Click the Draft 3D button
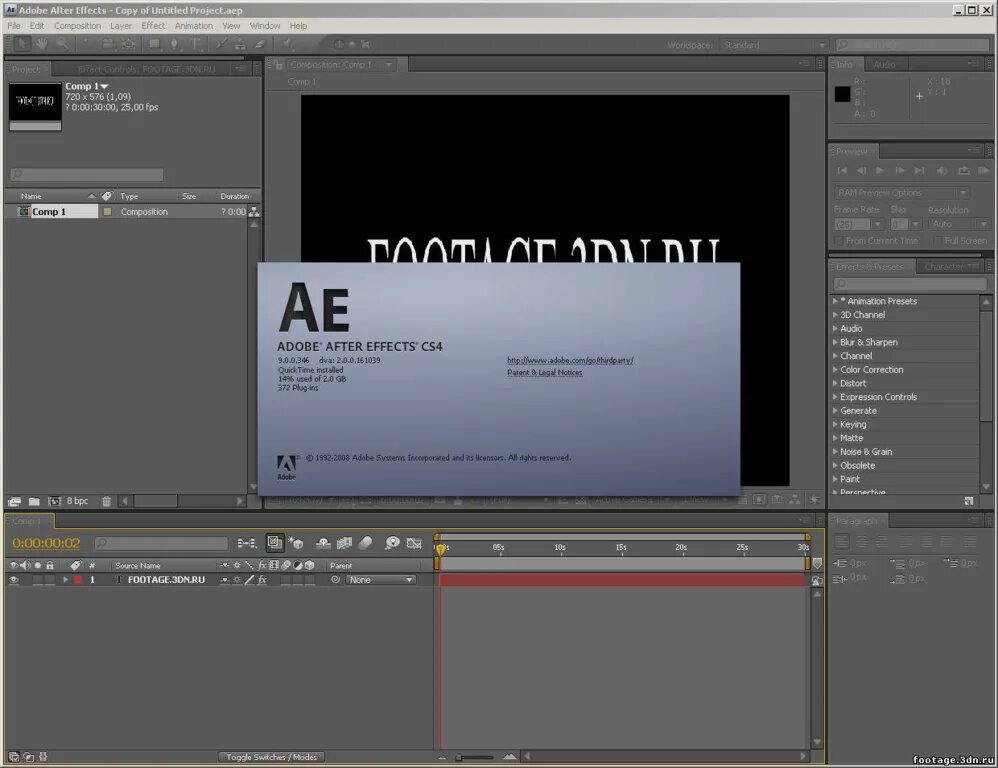Image resolution: width=998 pixels, height=768 pixels. tap(296, 543)
